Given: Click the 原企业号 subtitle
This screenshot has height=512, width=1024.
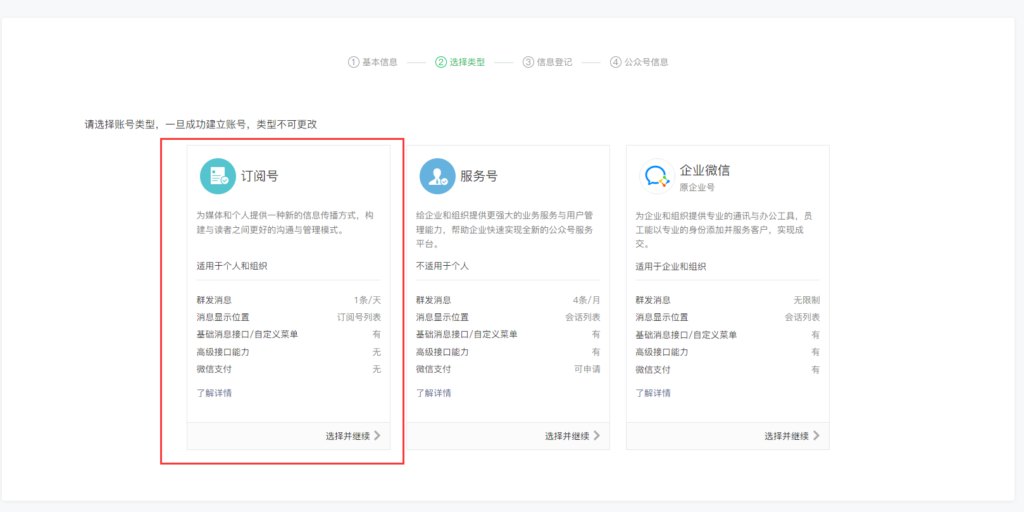Looking at the screenshot, I should (x=697, y=187).
